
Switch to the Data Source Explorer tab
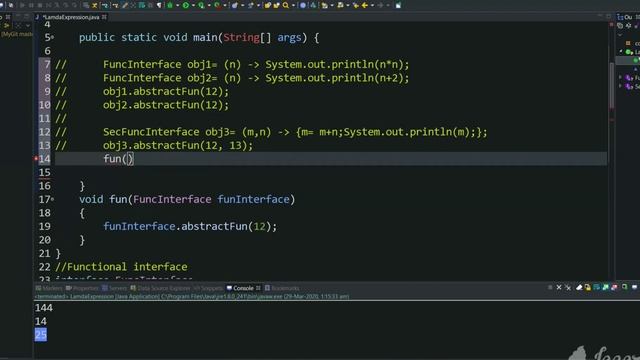tap(160, 288)
